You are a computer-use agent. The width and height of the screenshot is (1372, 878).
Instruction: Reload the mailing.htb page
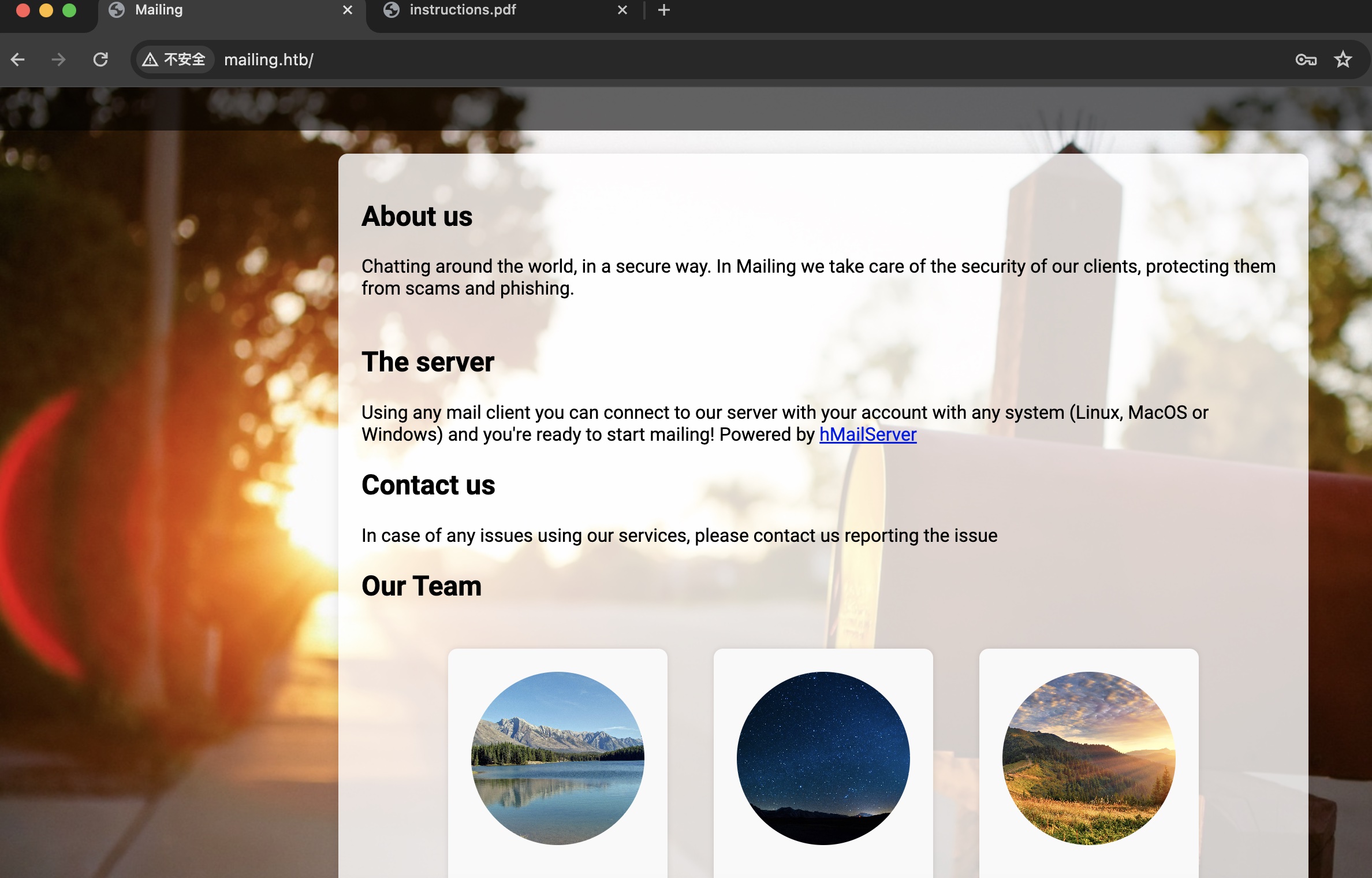coord(100,59)
